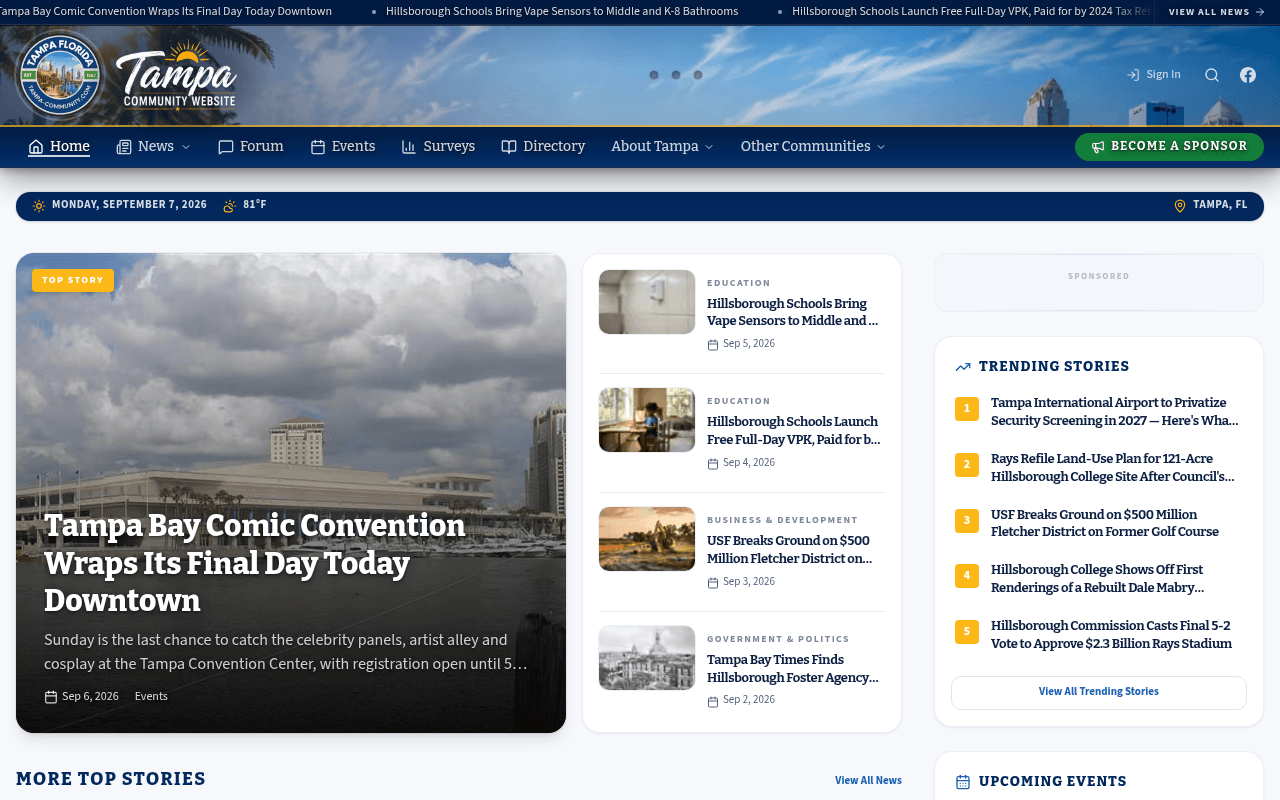Screen dimensions: 1280x800
Task: Click the Sponsored ad panel
Action: (1099, 283)
